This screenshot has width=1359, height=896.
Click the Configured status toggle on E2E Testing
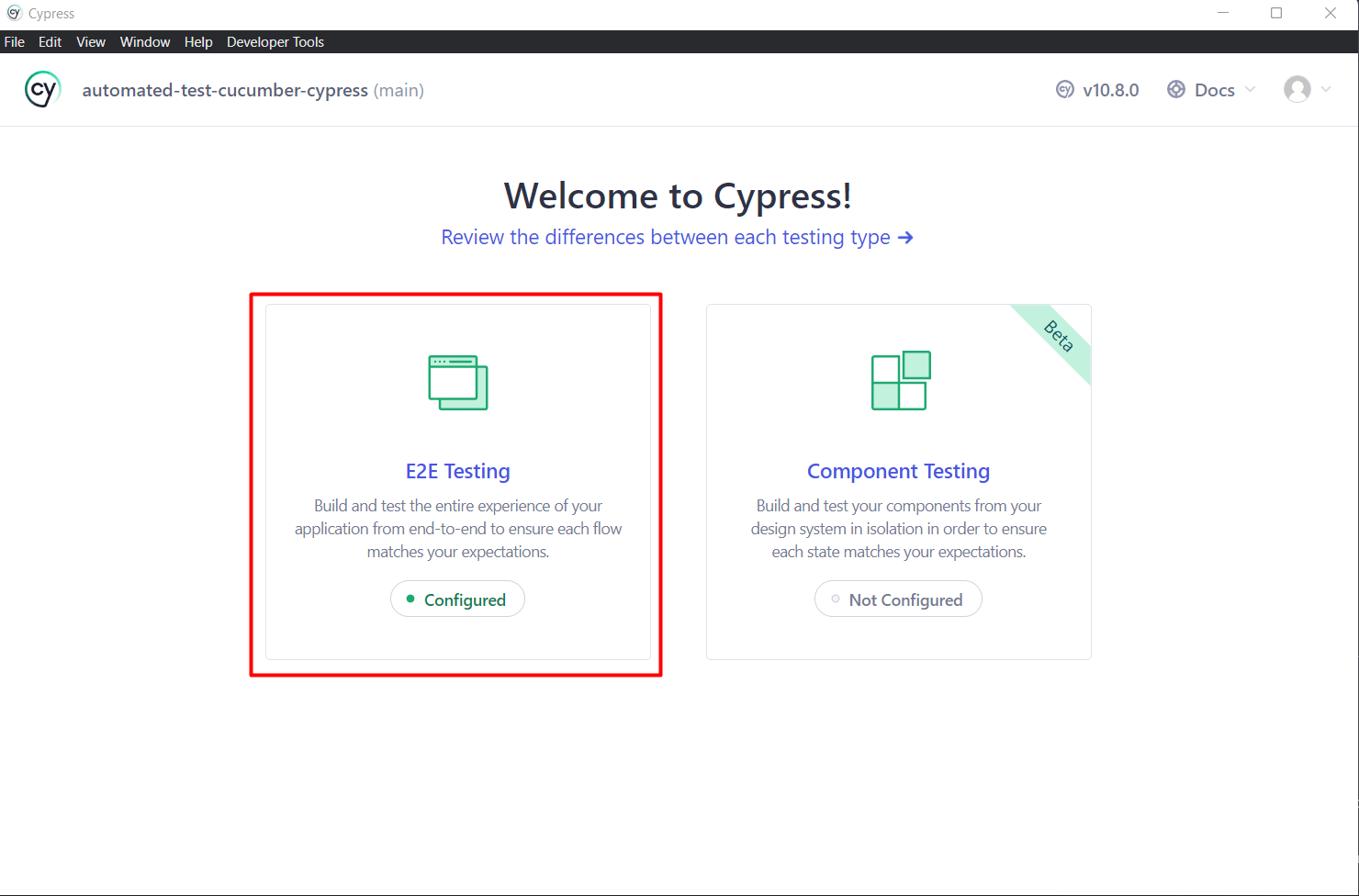pyautogui.click(x=457, y=599)
